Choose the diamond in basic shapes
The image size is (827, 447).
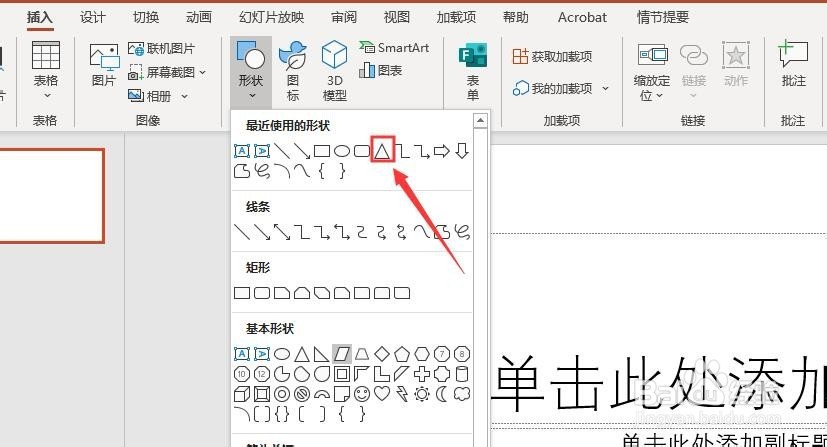(x=382, y=354)
